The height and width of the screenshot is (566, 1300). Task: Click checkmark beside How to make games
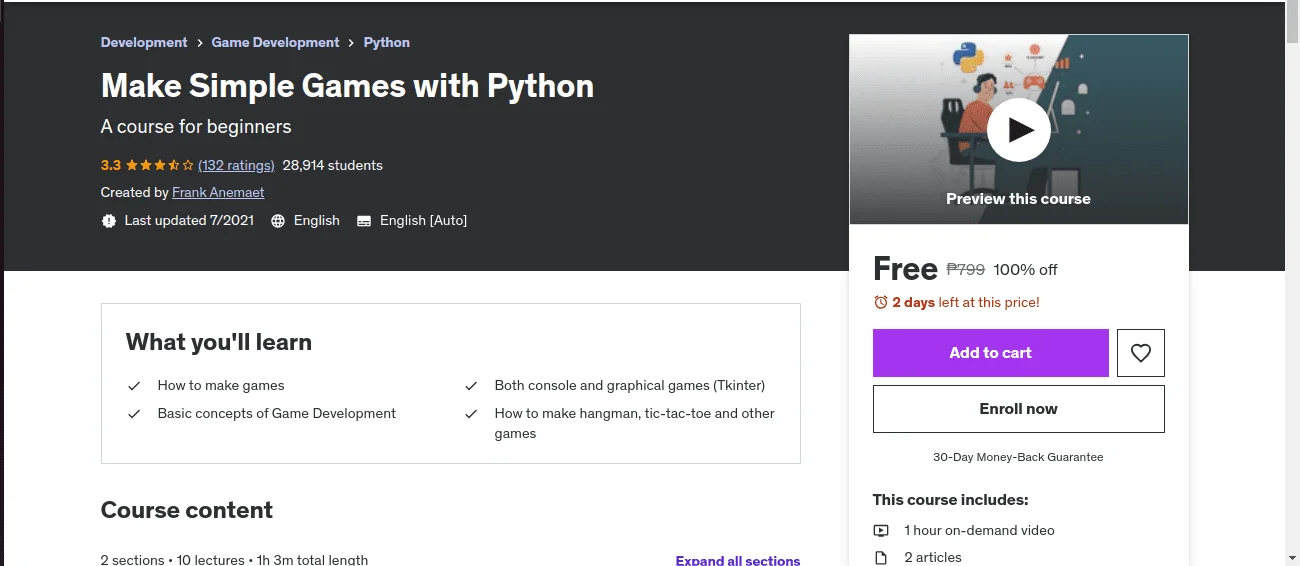[134, 386]
